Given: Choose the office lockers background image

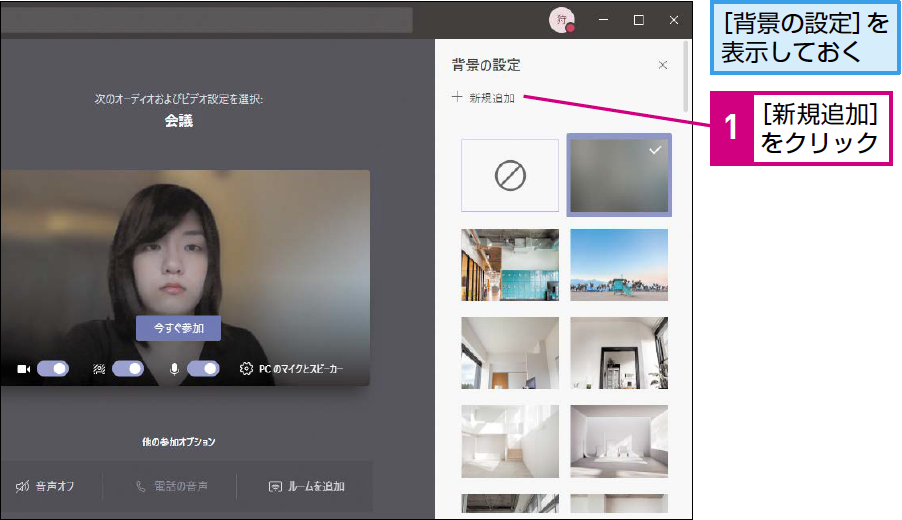Looking at the screenshot, I should [x=510, y=265].
